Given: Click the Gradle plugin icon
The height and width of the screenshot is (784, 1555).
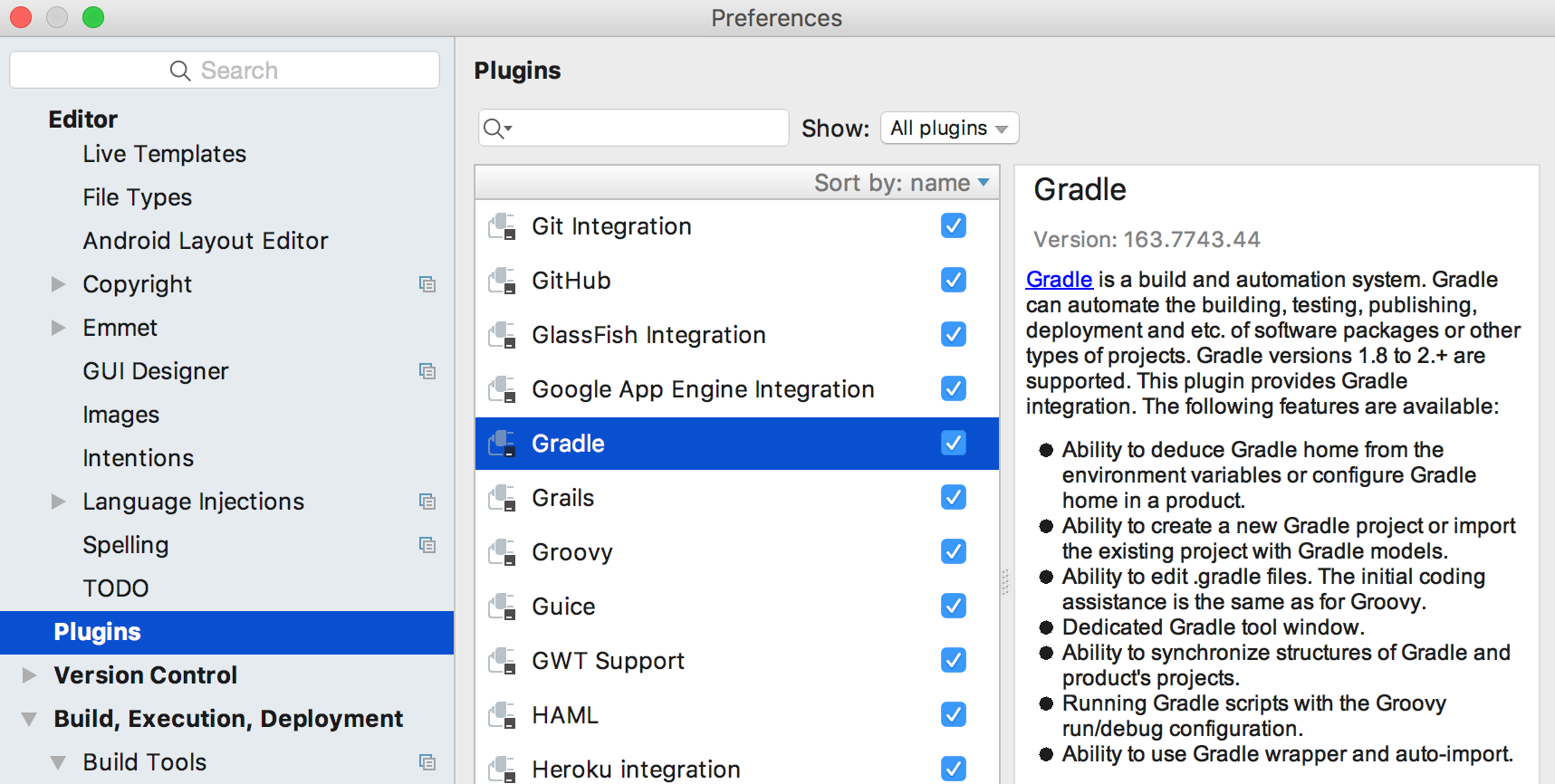Looking at the screenshot, I should [502, 444].
